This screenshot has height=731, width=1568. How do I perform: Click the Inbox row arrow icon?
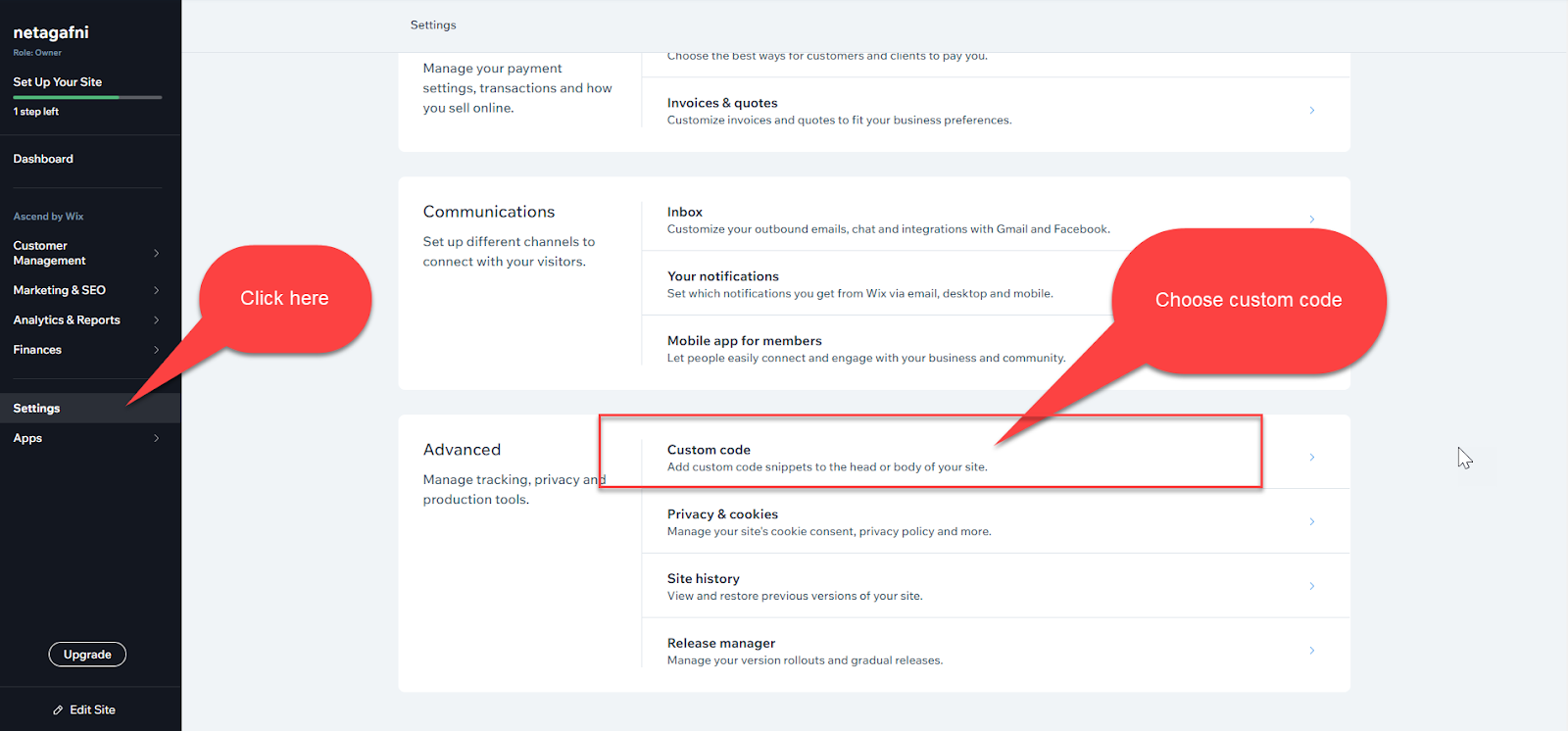tap(1311, 219)
